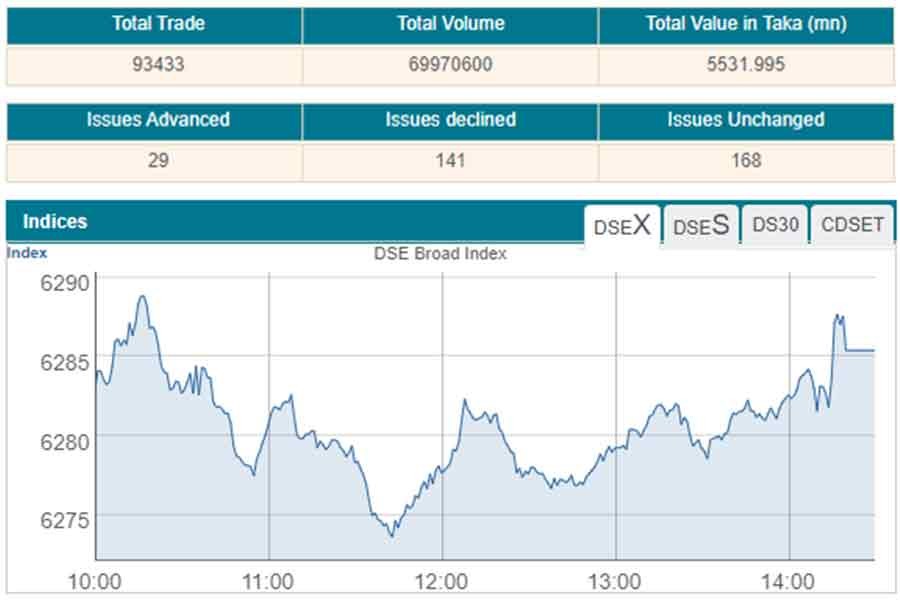Click the total value figure 5531.995
900x600 pixels.
[x=746, y=65]
